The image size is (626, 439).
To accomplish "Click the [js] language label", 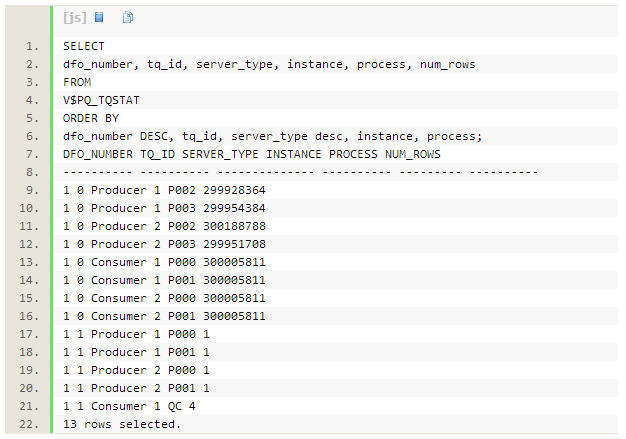I will (x=74, y=18).
